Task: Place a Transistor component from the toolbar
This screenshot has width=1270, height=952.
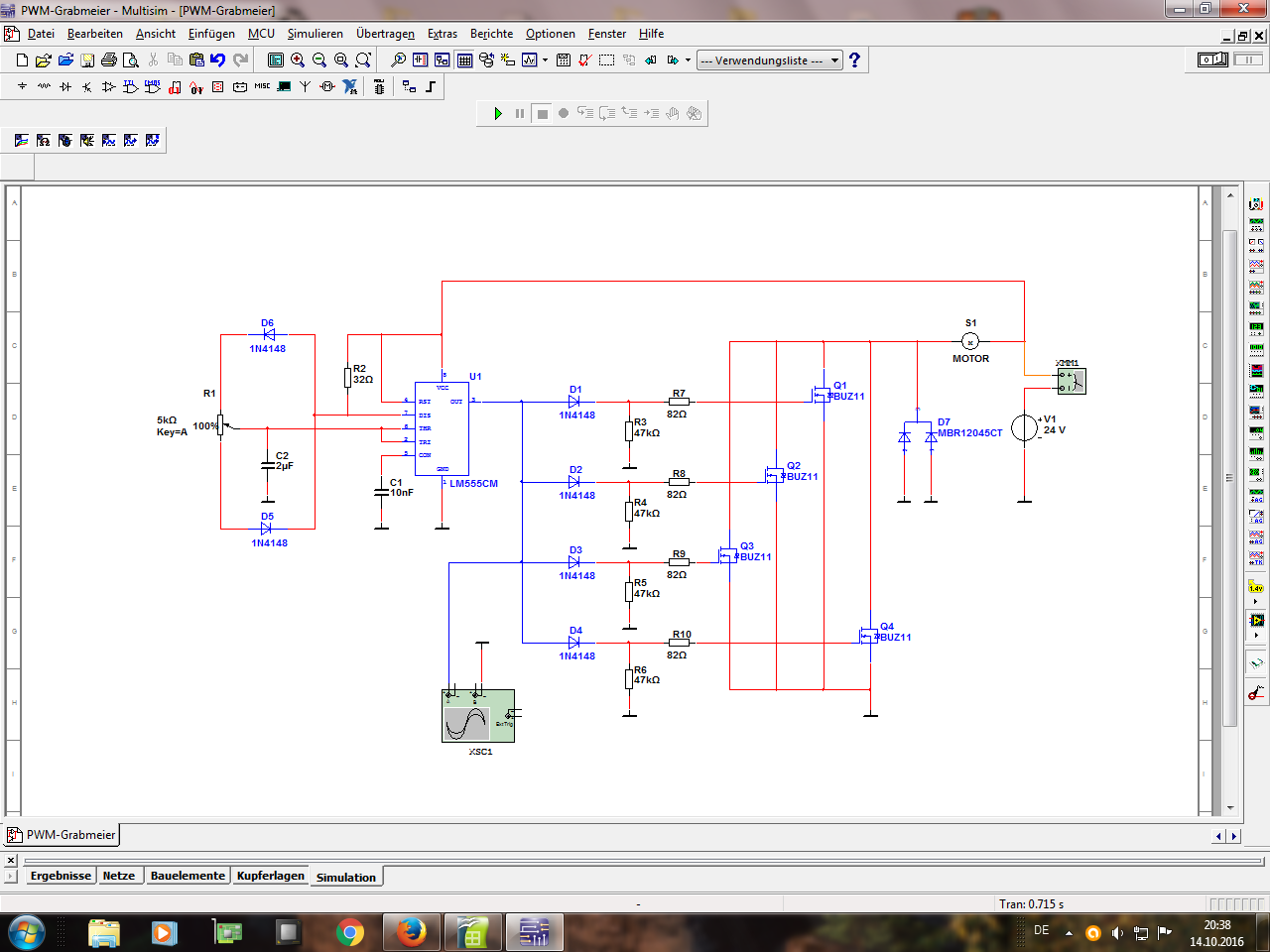Action: pos(87,87)
